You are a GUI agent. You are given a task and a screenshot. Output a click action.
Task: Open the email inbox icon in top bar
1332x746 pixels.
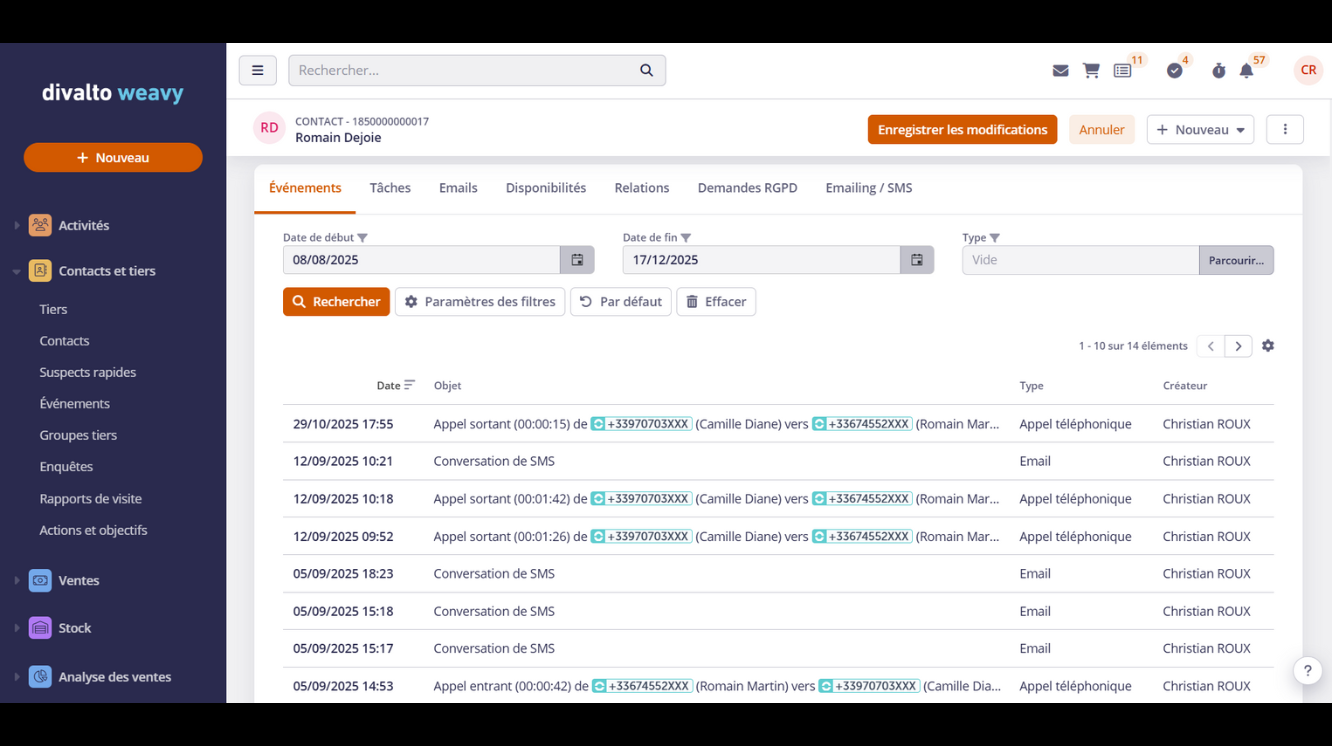(1060, 70)
